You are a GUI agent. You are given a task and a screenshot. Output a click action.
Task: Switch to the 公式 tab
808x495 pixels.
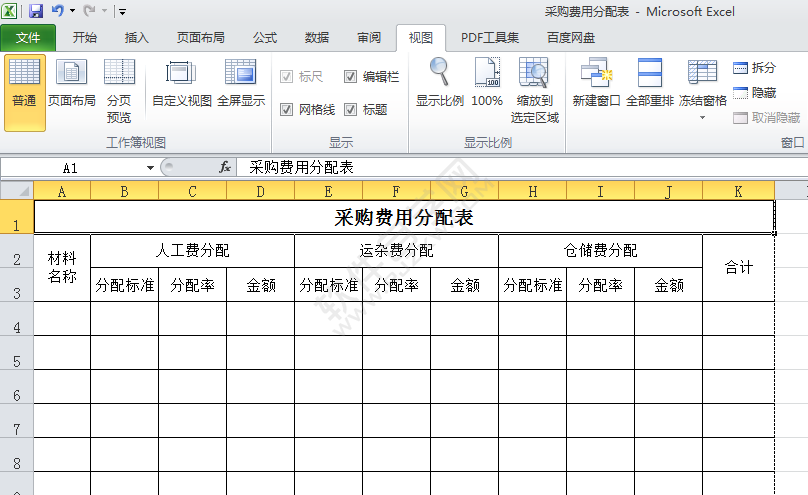[265, 38]
